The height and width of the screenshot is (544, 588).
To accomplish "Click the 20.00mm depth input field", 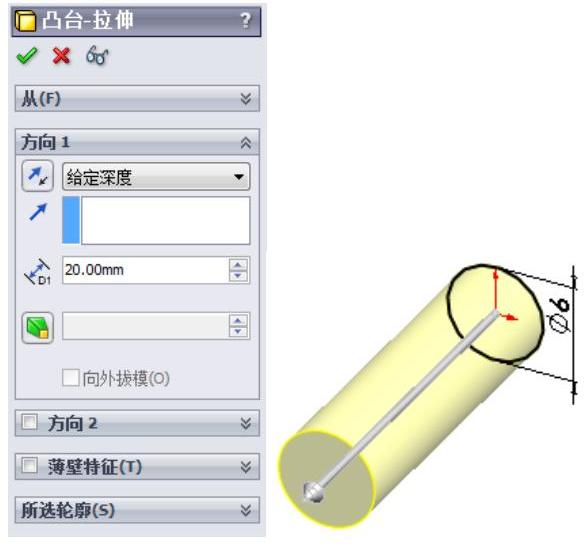I will [x=146, y=270].
